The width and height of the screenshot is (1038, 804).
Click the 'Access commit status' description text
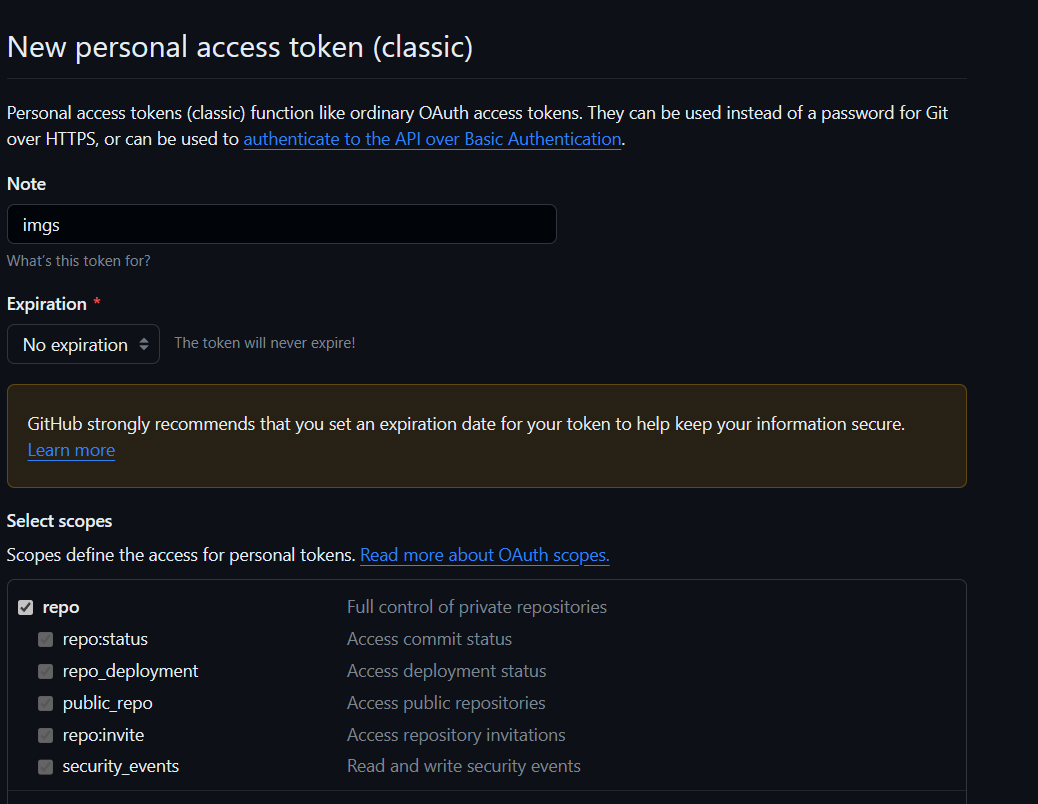coord(429,639)
